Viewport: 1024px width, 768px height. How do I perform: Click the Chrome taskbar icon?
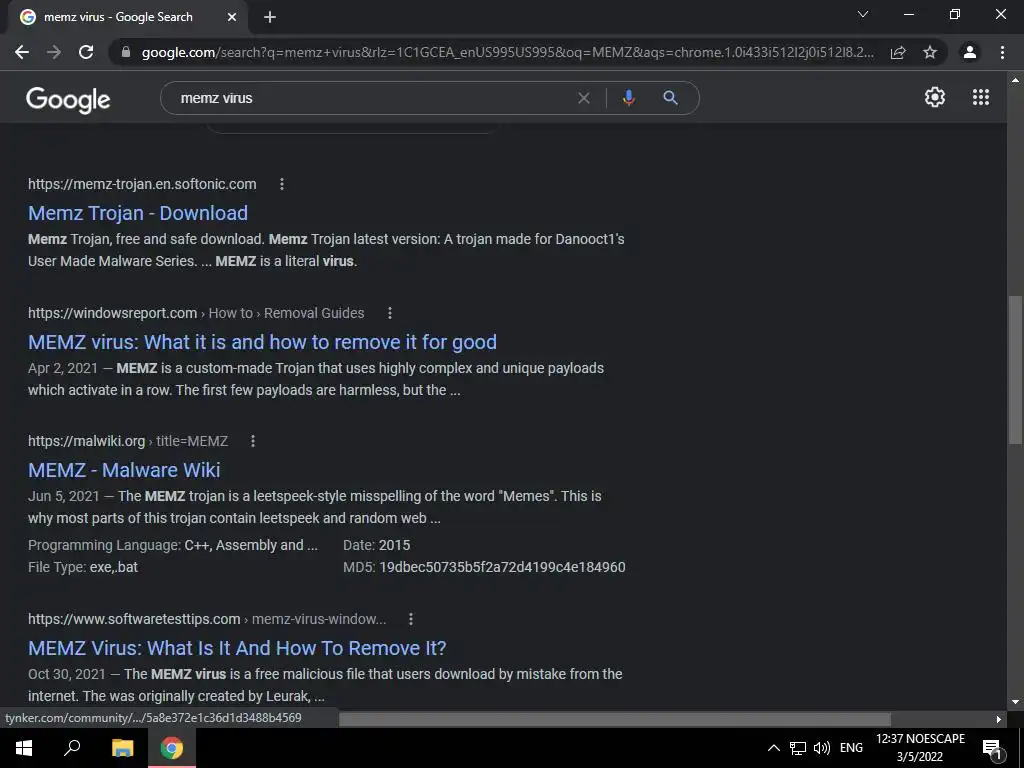click(172, 747)
